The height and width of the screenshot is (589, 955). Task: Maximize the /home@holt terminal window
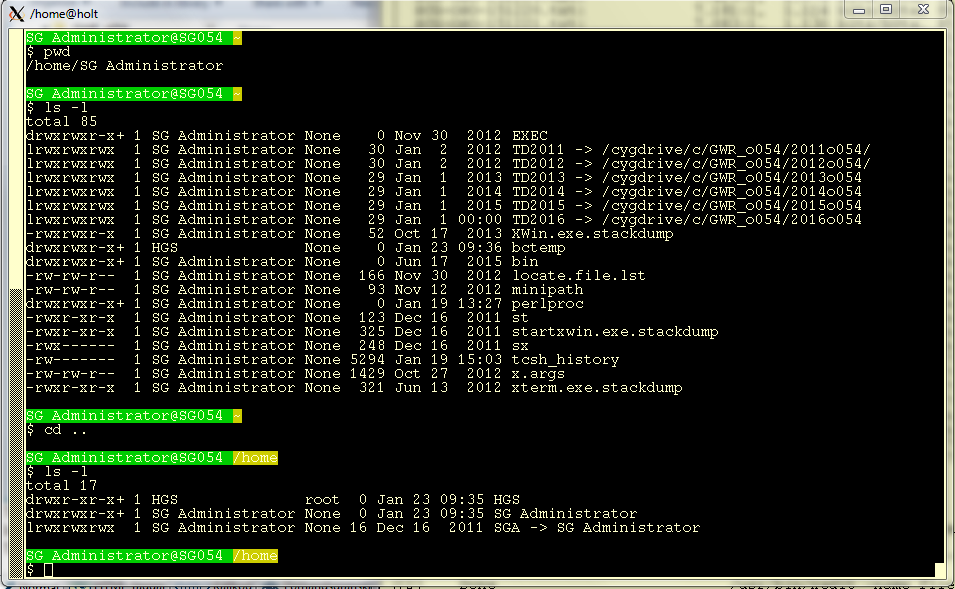(x=886, y=10)
